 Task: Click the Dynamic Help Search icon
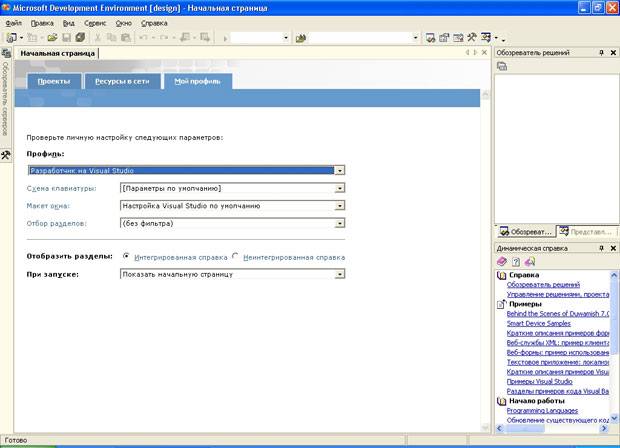point(529,261)
